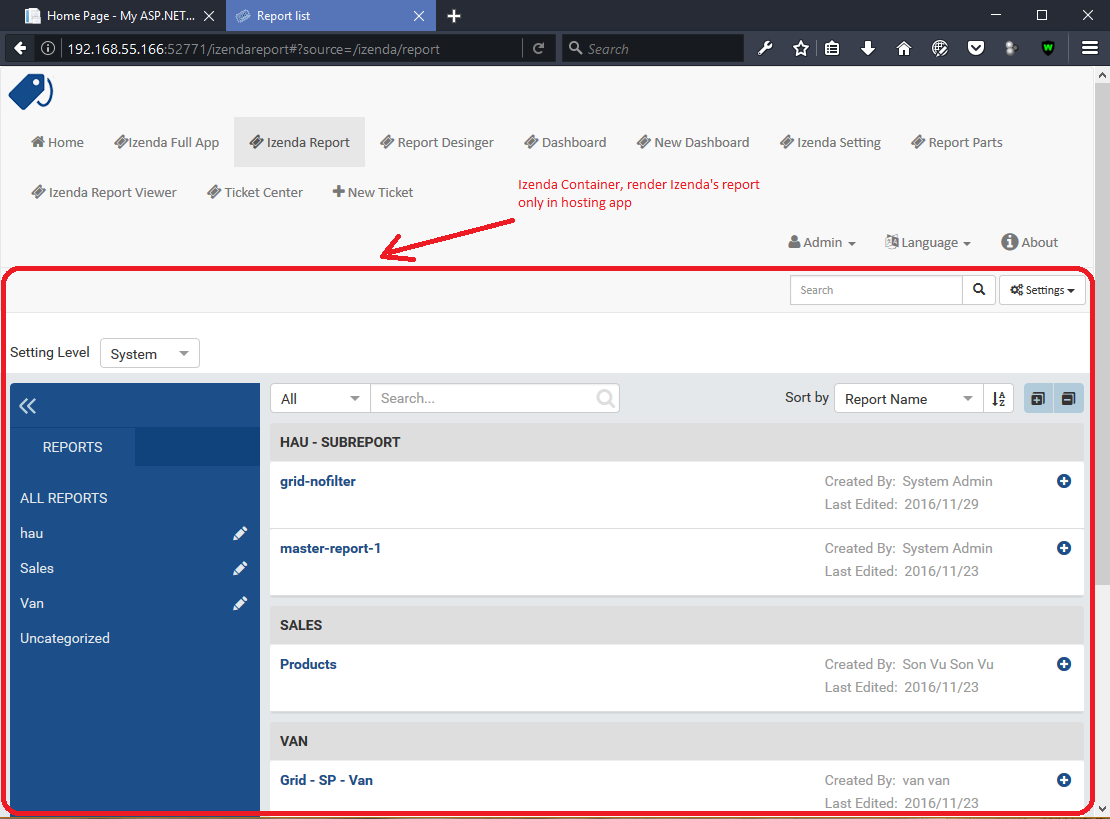
Task: Edit the Sales category with pencil icon
Action: [240, 568]
